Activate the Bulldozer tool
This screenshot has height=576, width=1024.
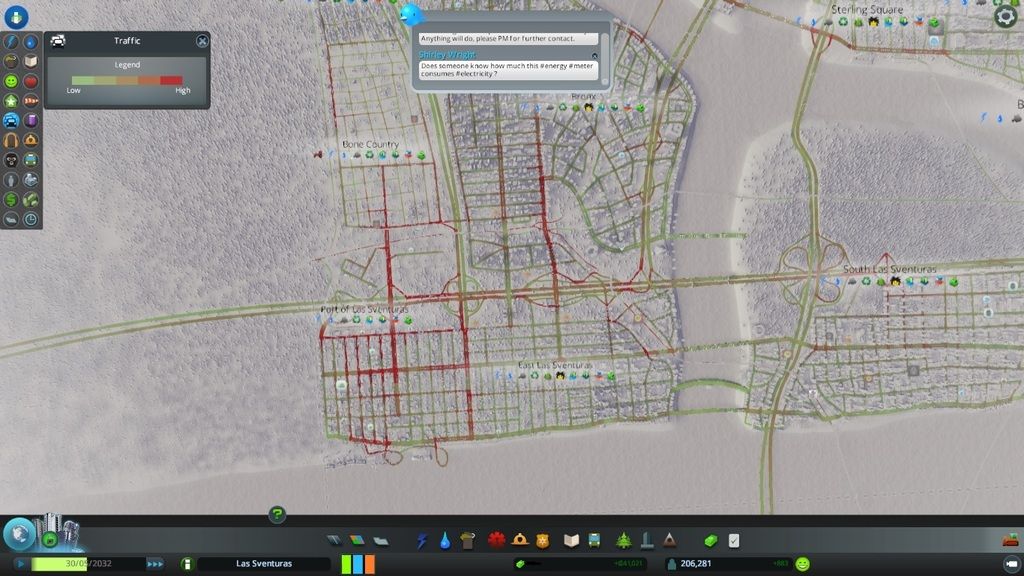click(1010, 540)
